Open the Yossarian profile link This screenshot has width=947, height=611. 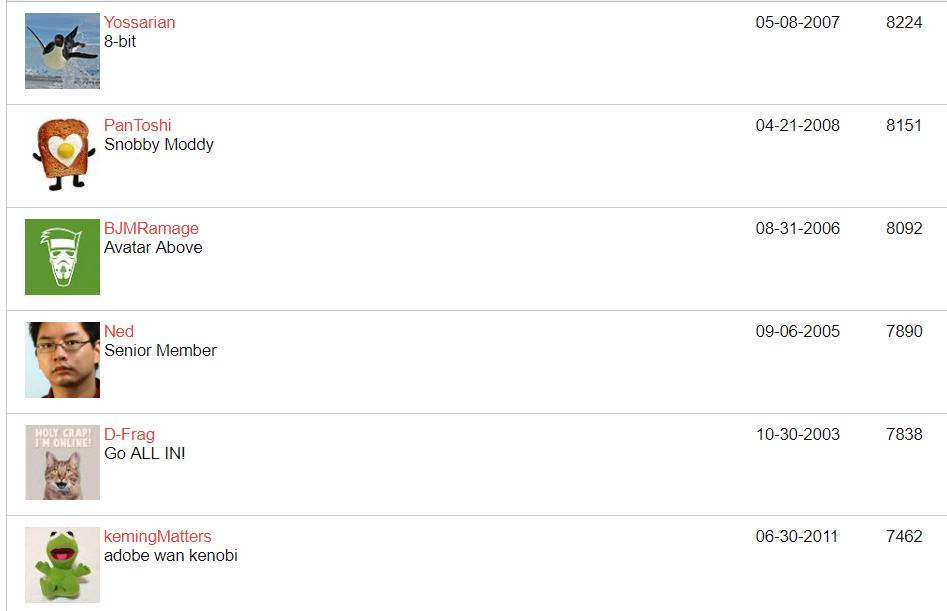(x=140, y=22)
